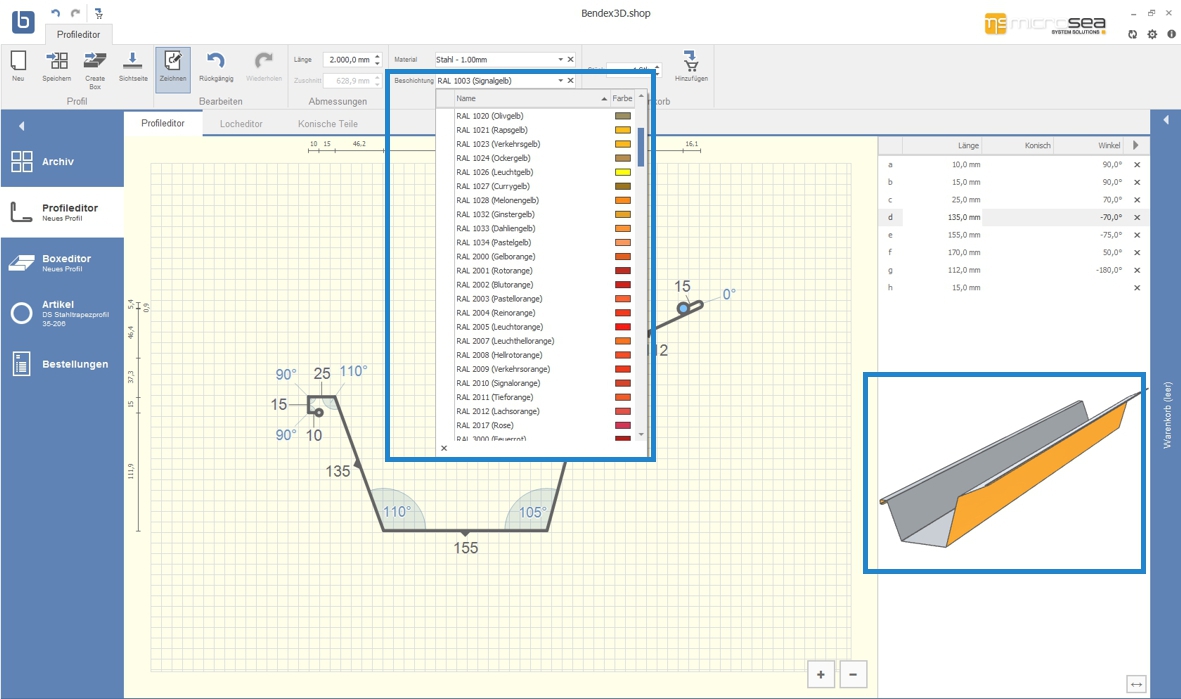Select the blue endpoint handle on the profile
The height and width of the screenshot is (699, 1181).
pos(683,308)
